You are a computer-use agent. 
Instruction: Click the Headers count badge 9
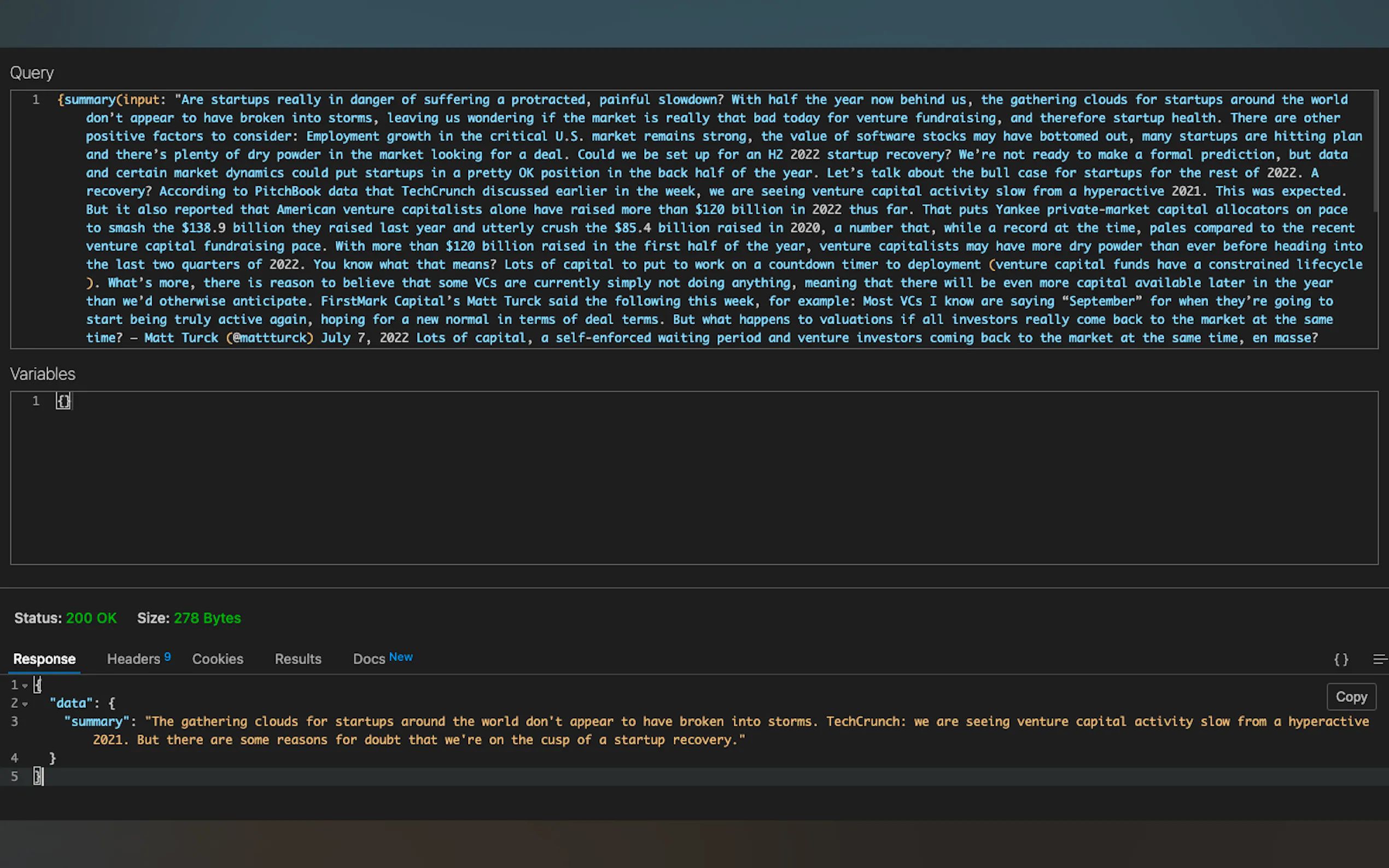click(x=167, y=656)
